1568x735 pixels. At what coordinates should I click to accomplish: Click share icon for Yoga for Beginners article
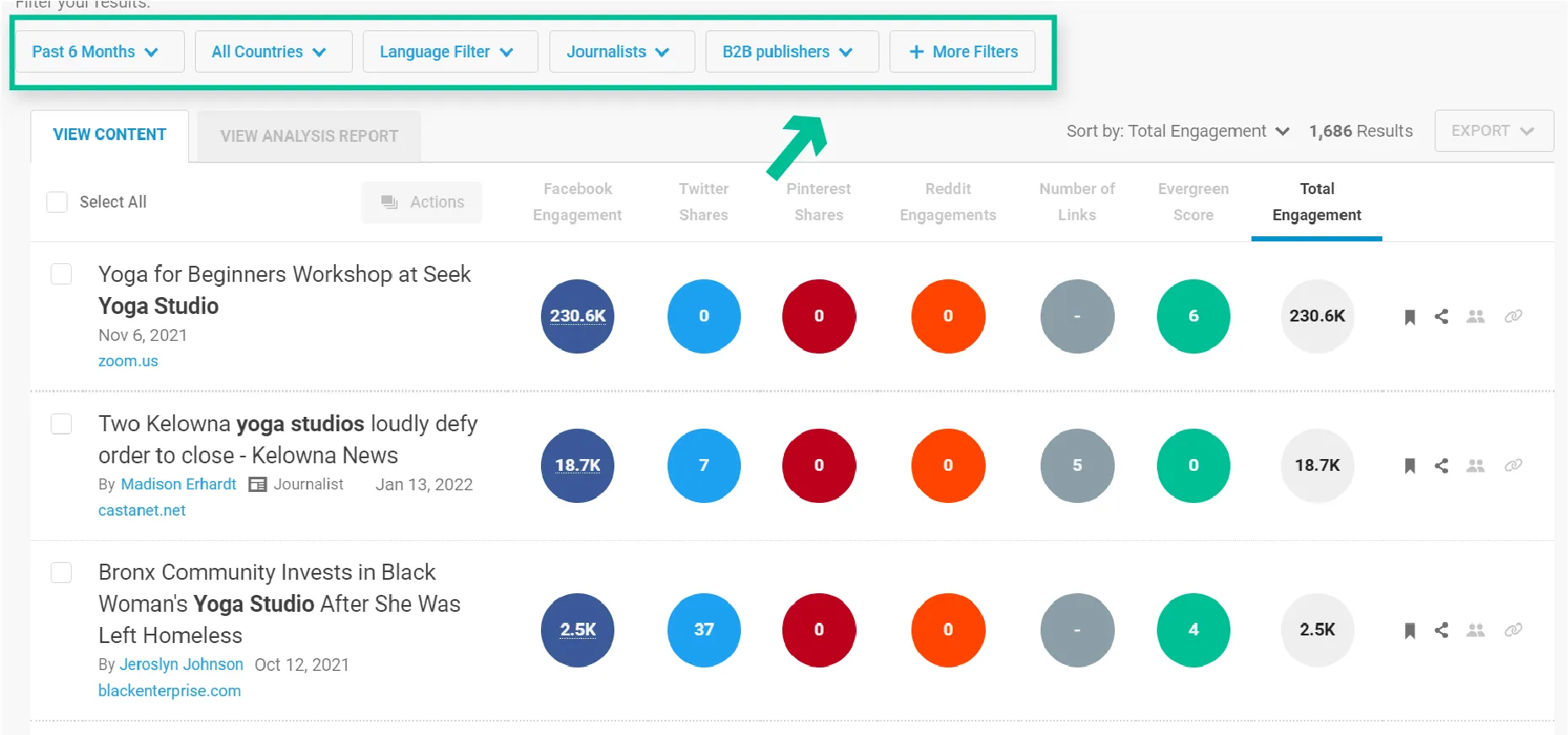point(1441,316)
